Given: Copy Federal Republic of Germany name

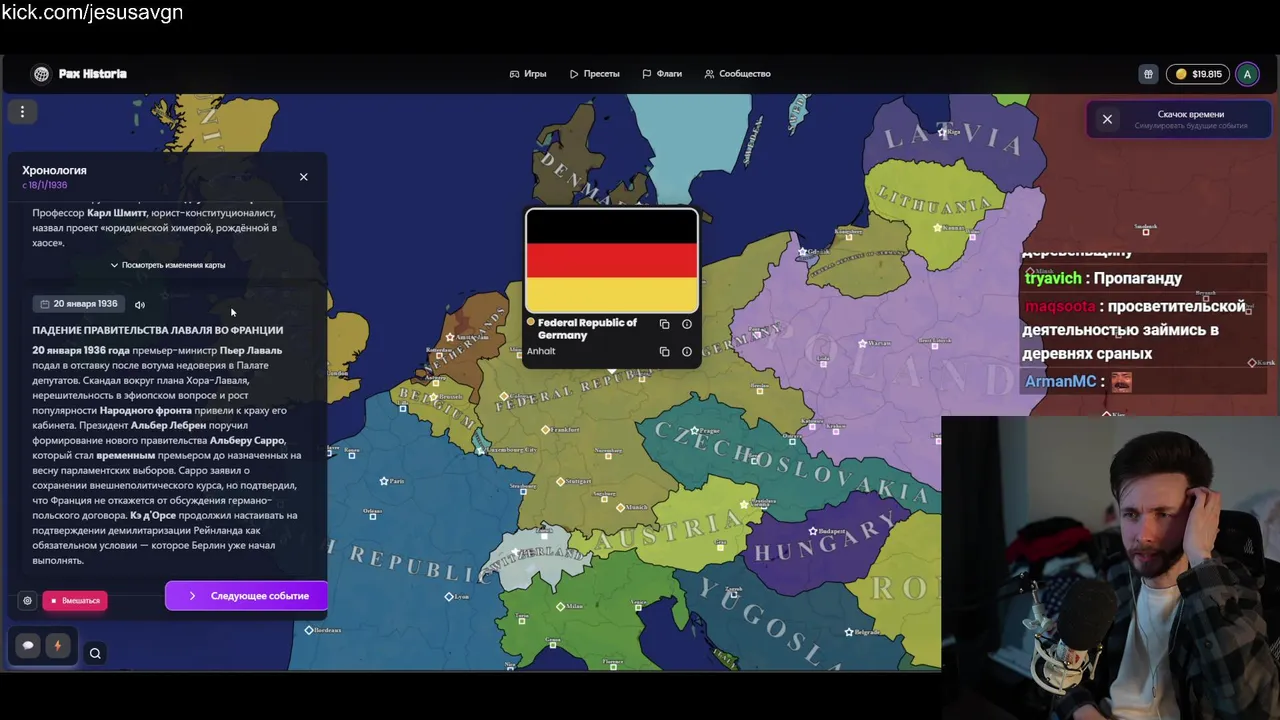Looking at the screenshot, I should tap(664, 324).
